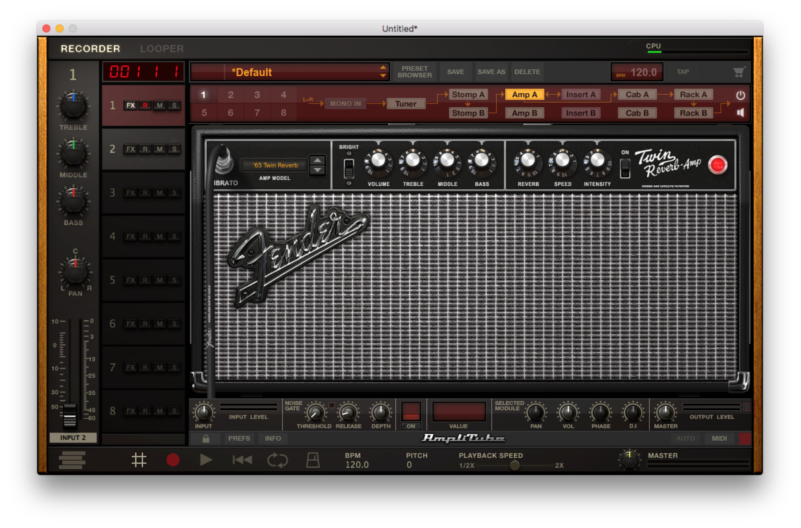Open the '65 Twin Reverb amp model selector

tap(274, 165)
